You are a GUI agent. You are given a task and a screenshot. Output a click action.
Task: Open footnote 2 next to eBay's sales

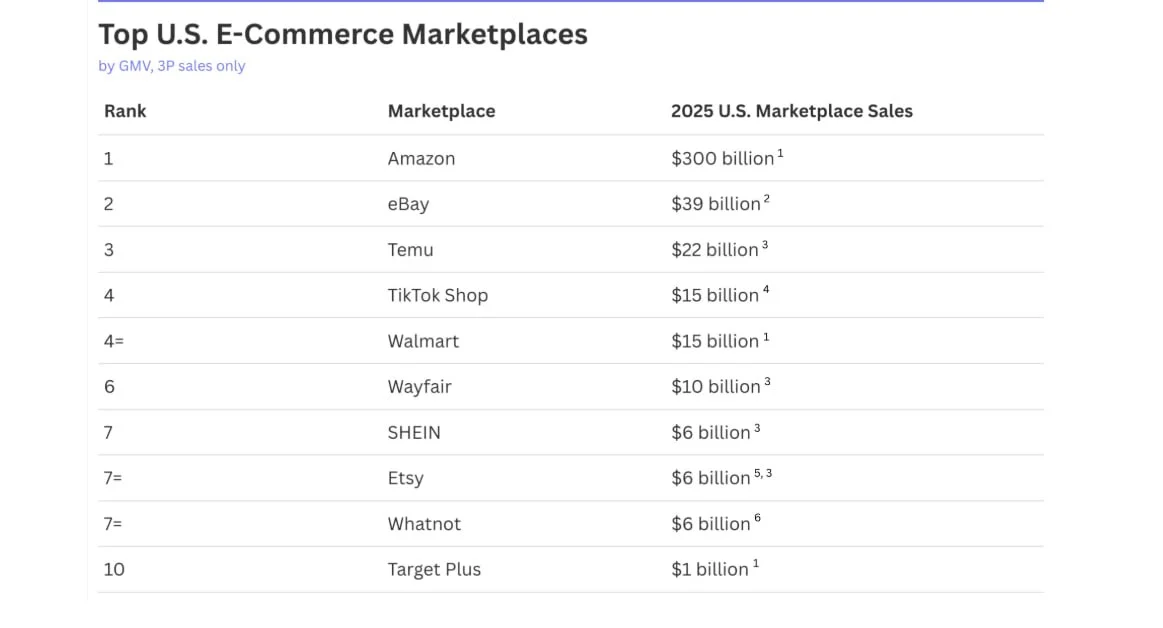tap(767, 200)
